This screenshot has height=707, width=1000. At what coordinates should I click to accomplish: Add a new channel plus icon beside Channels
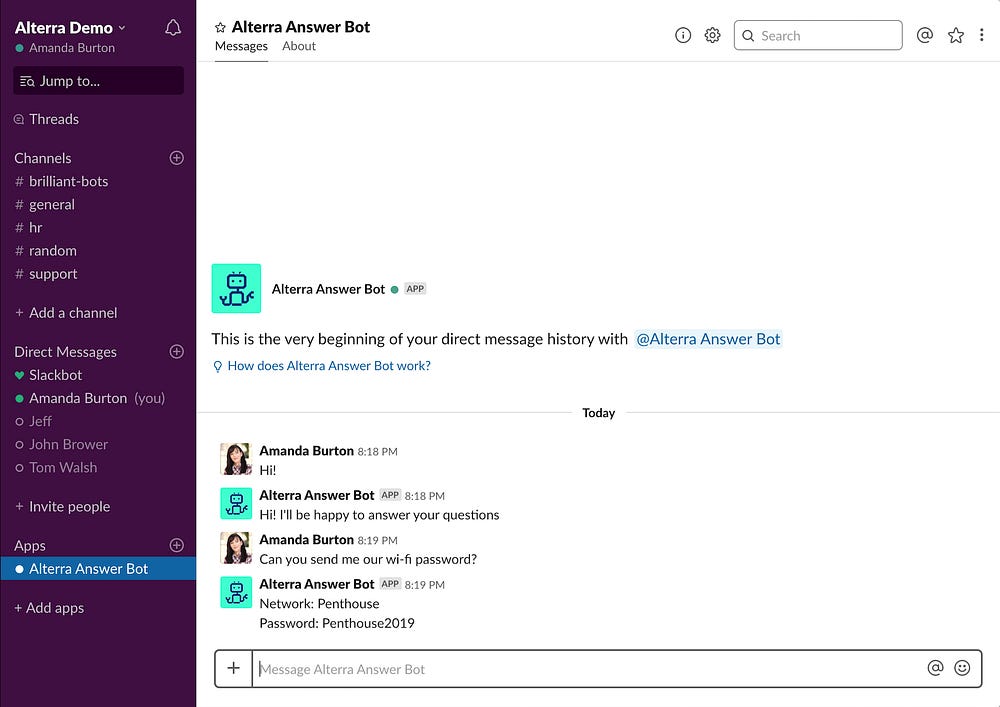point(177,158)
